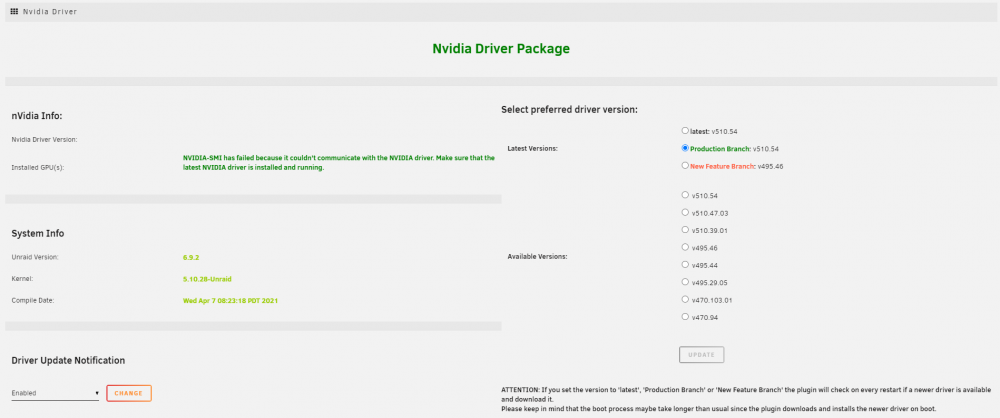This screenshot has height=418, width=1000.
Task: Select the 'latest: v510.54' radio button
Action: point(685,130)
